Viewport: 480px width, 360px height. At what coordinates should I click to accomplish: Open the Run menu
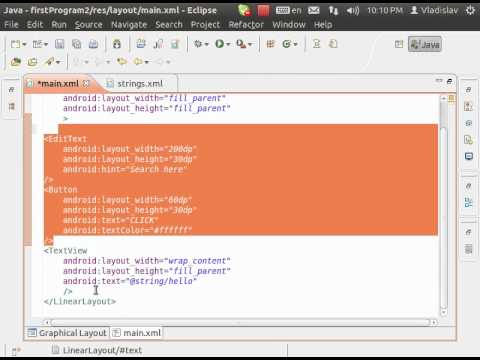59,25
